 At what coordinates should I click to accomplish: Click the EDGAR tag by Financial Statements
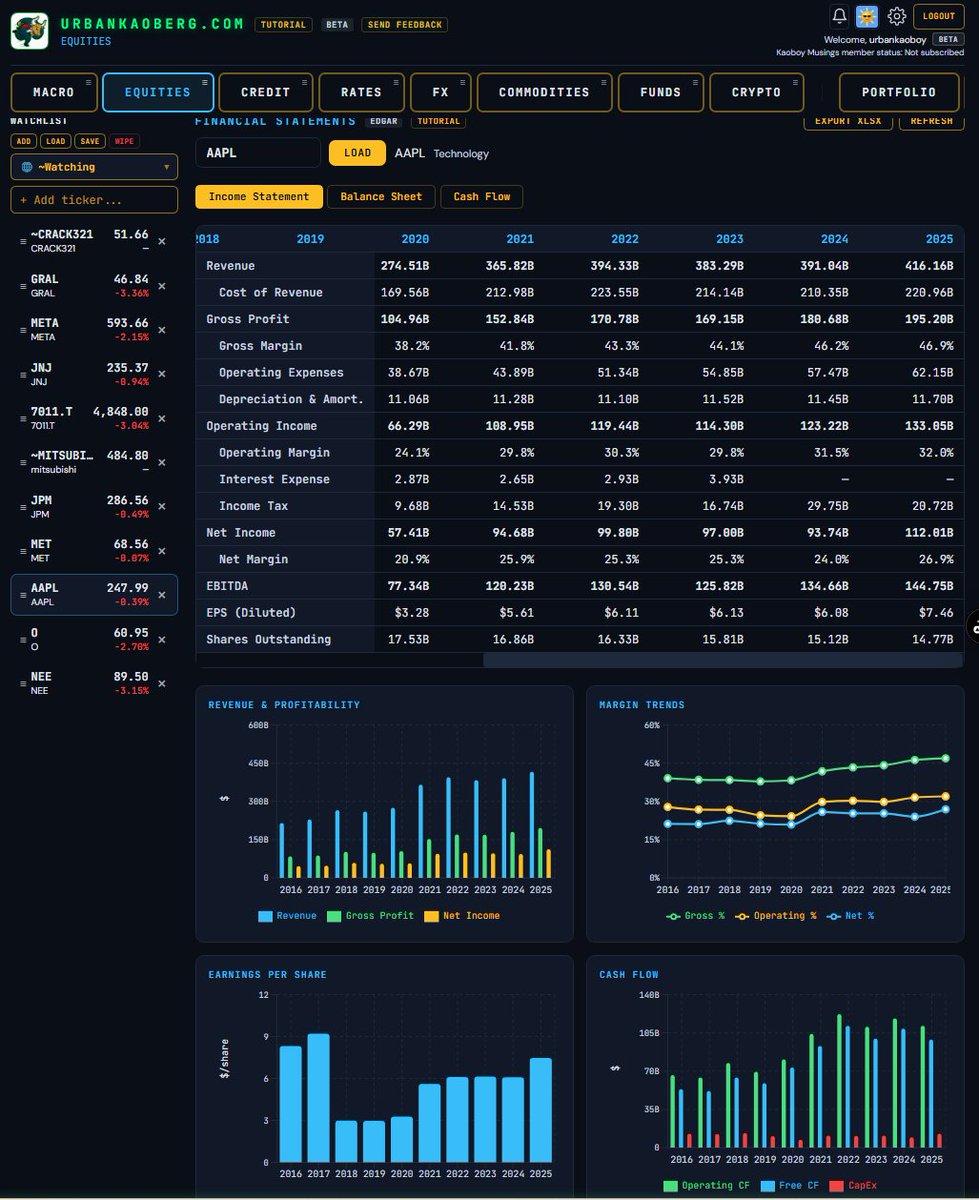pos(383,121)
